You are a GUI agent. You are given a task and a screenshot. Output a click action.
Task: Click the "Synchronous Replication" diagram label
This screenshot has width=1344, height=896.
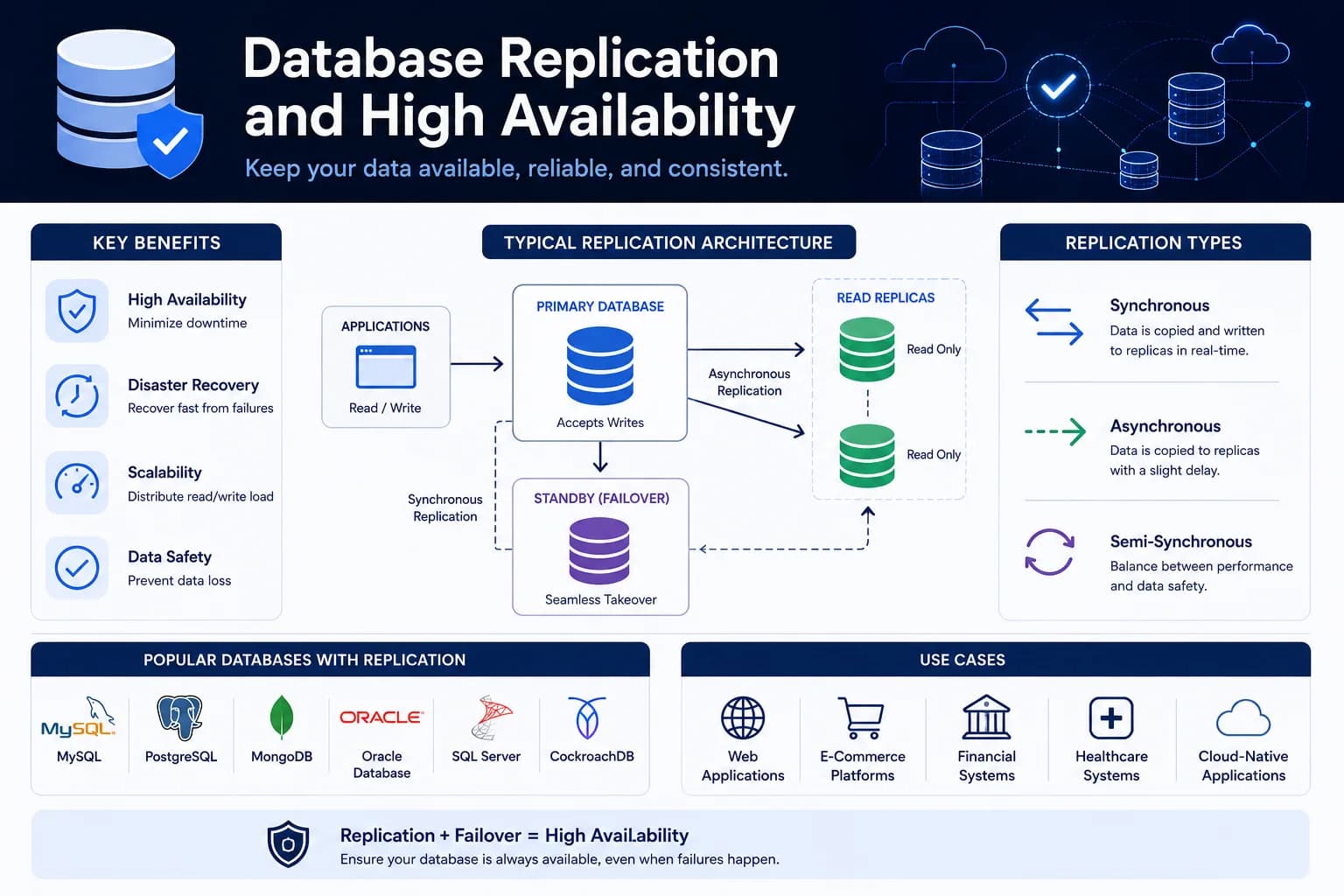tap(444, 507)
